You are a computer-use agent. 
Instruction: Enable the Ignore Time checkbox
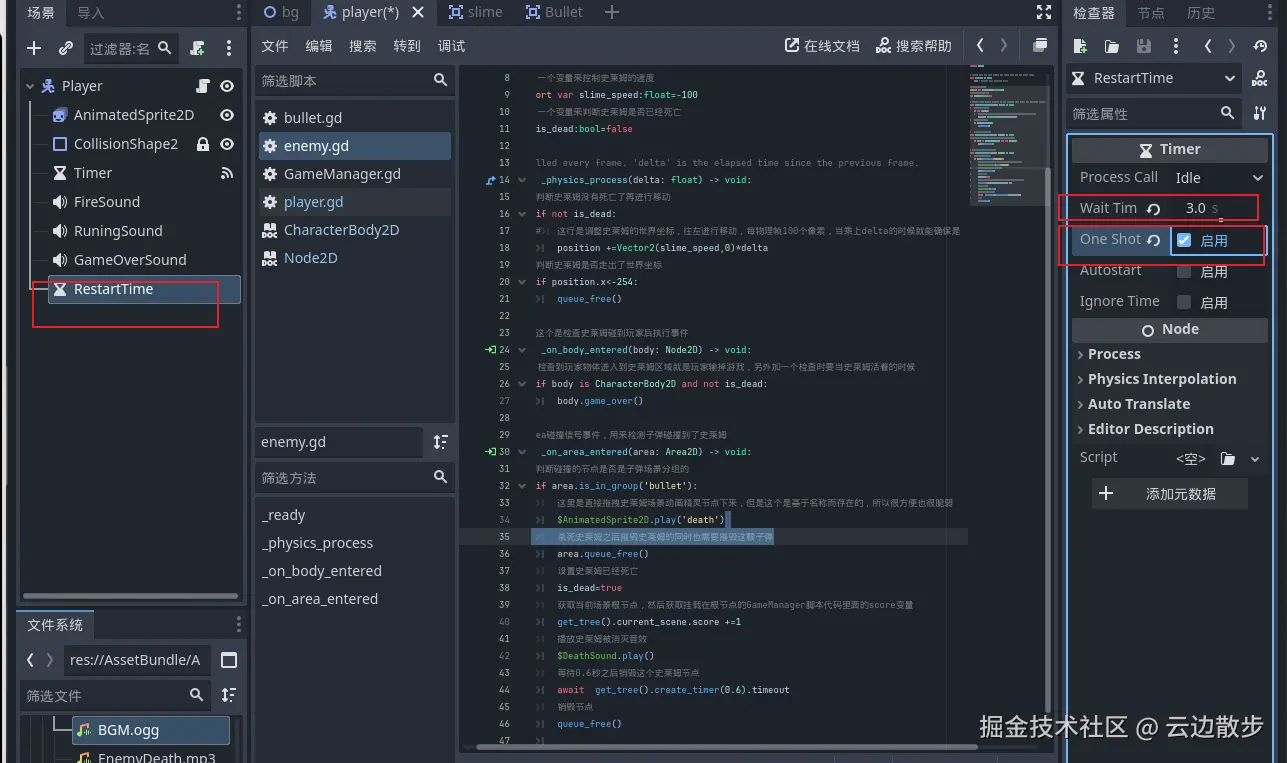1184,302
